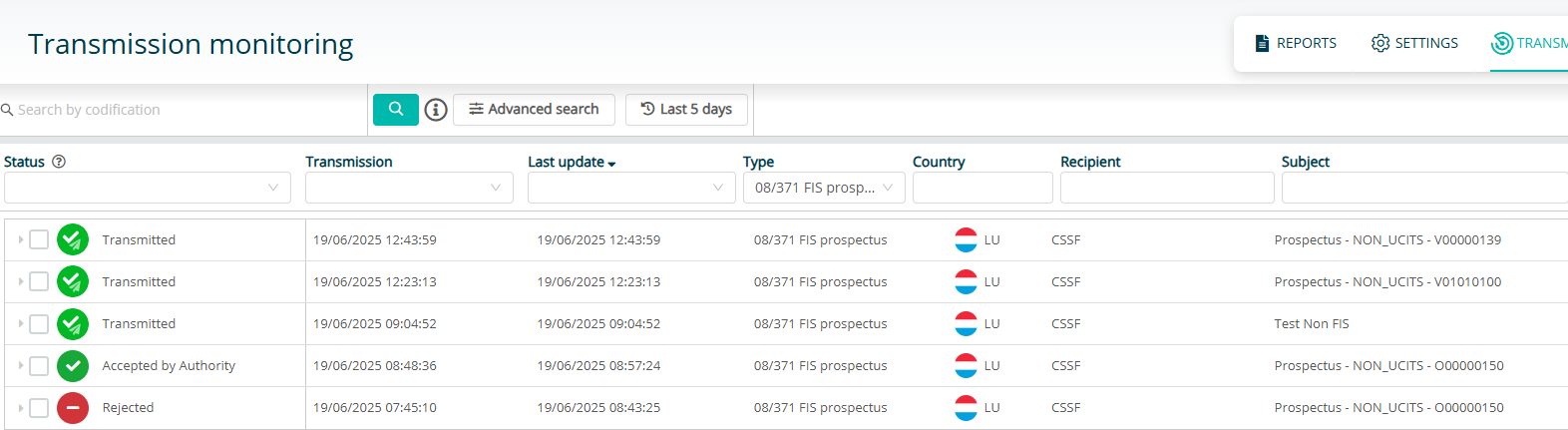Click the Search by codification field
Image resolution: width=1568 pixels, height=430 pixels.
click(x=184, y=110)
